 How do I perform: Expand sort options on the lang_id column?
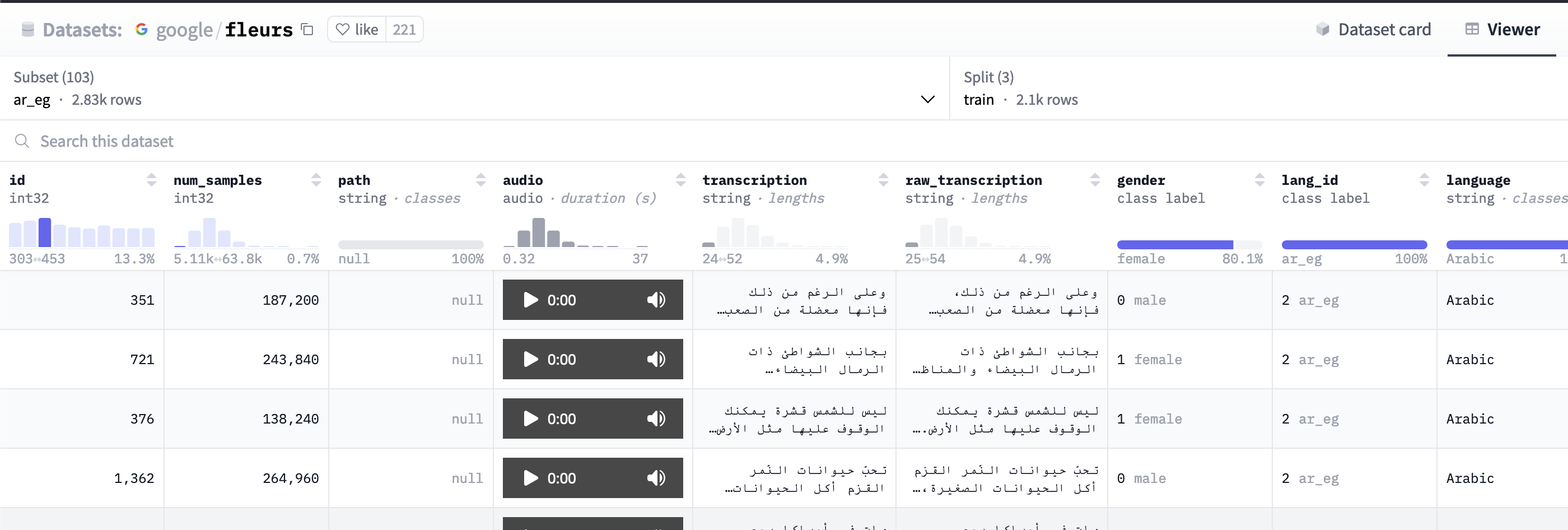coord(1424,180)
